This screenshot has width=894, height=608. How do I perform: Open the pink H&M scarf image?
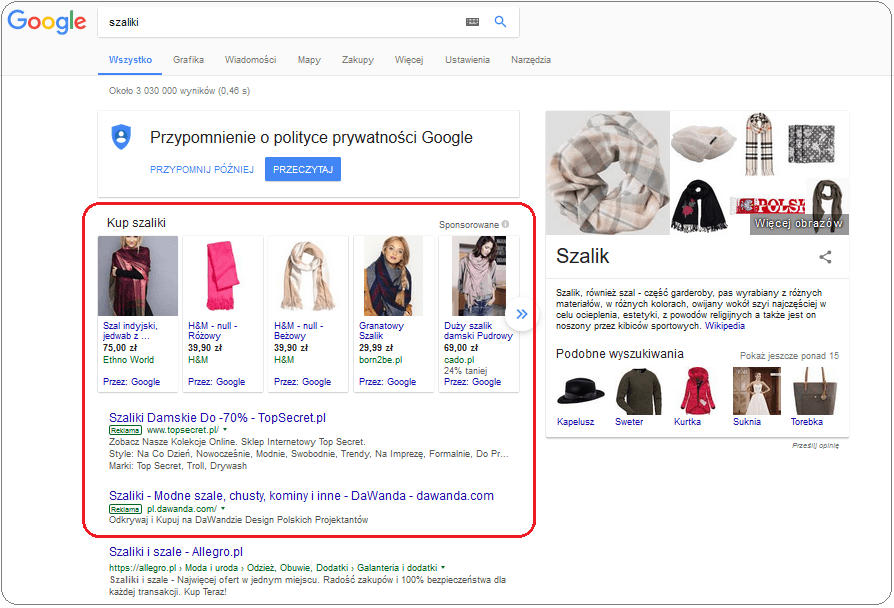[223, 276]
